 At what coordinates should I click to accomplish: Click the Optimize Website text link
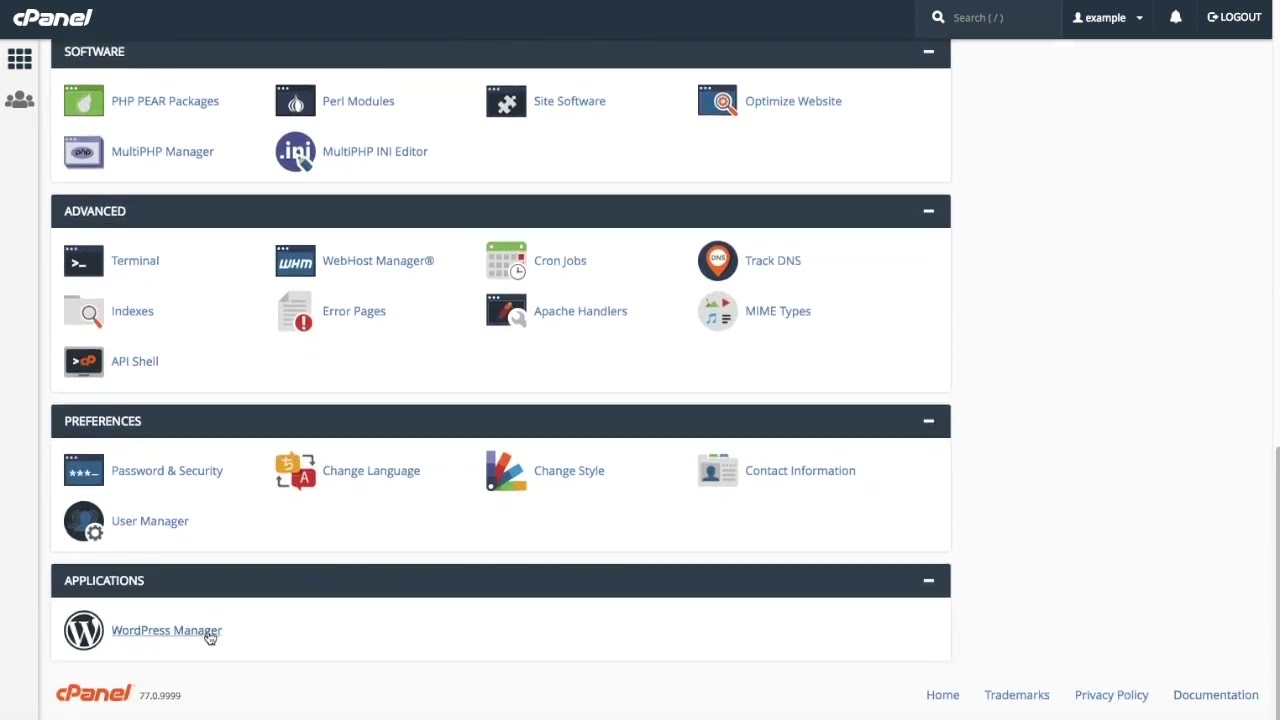tap(793, 101)
